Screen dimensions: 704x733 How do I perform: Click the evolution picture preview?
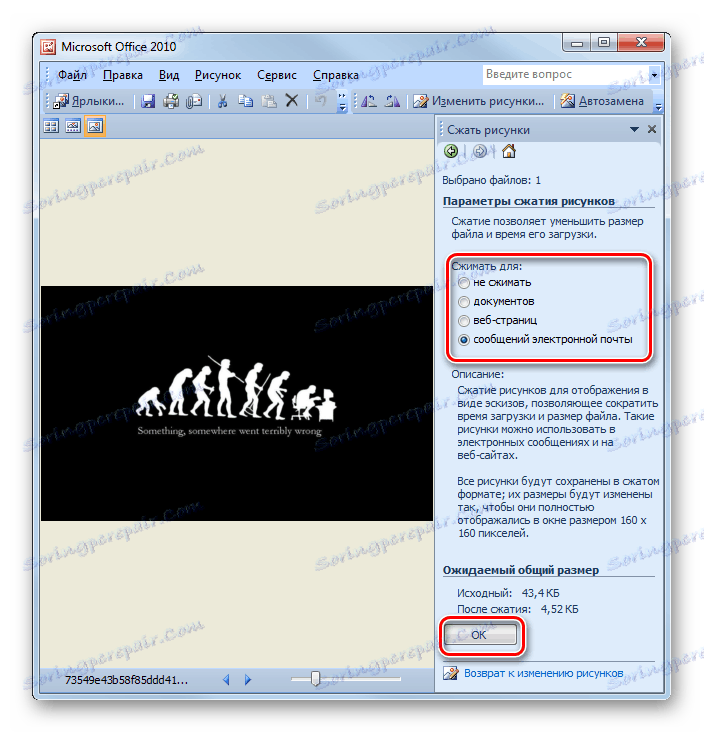pos(237,403)
